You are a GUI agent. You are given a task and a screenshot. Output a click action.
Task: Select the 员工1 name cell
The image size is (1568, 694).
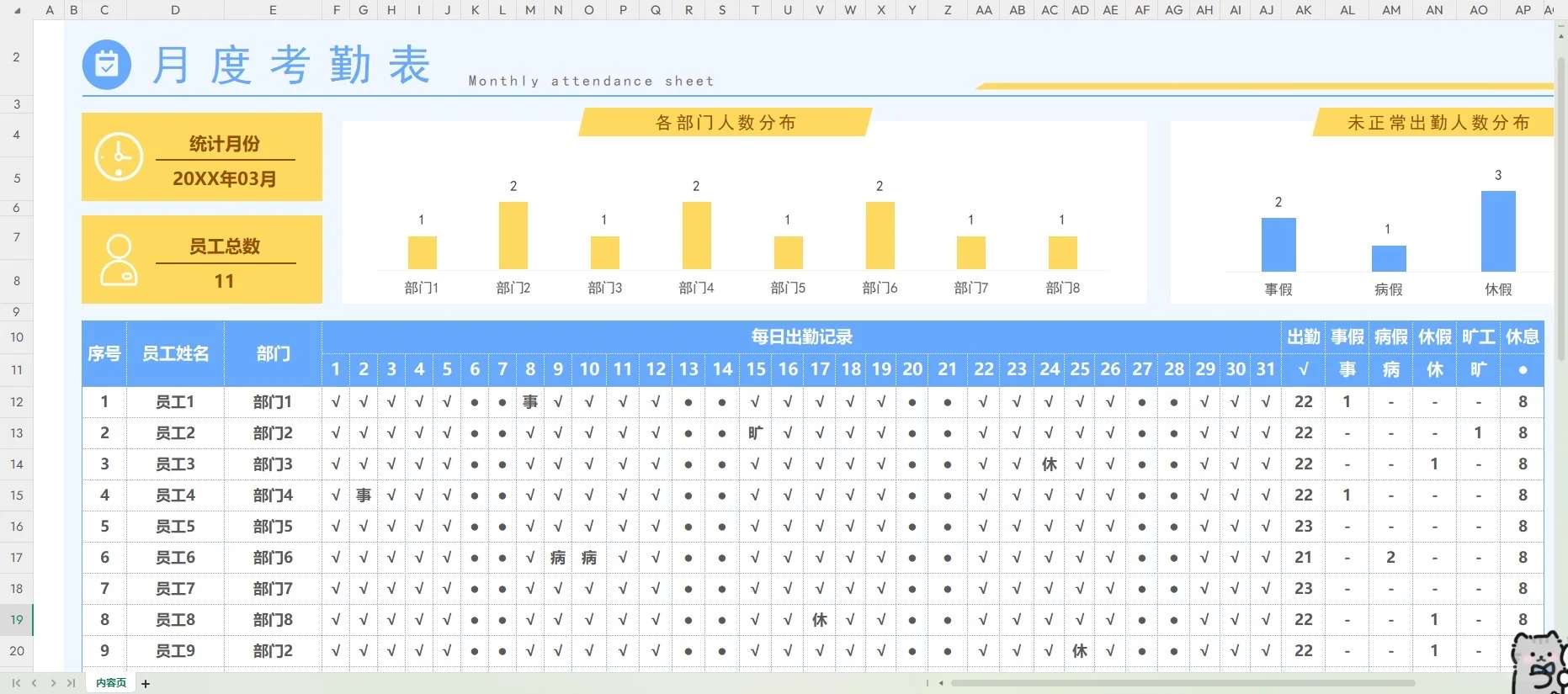175,402
